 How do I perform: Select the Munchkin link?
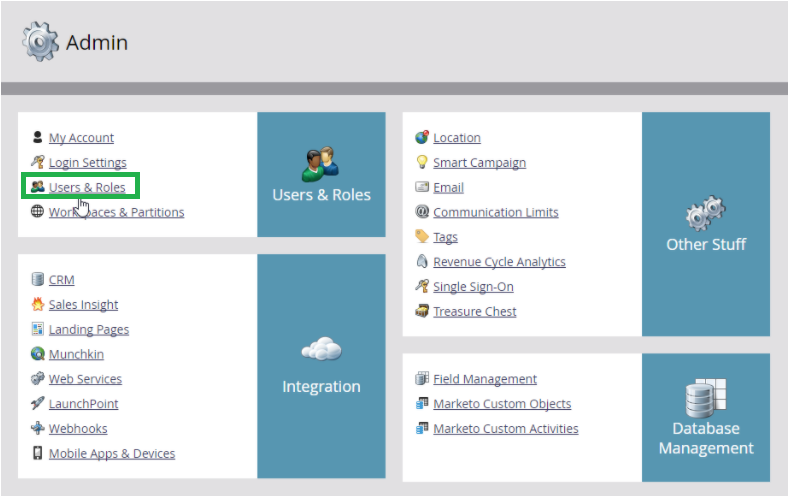76,354
